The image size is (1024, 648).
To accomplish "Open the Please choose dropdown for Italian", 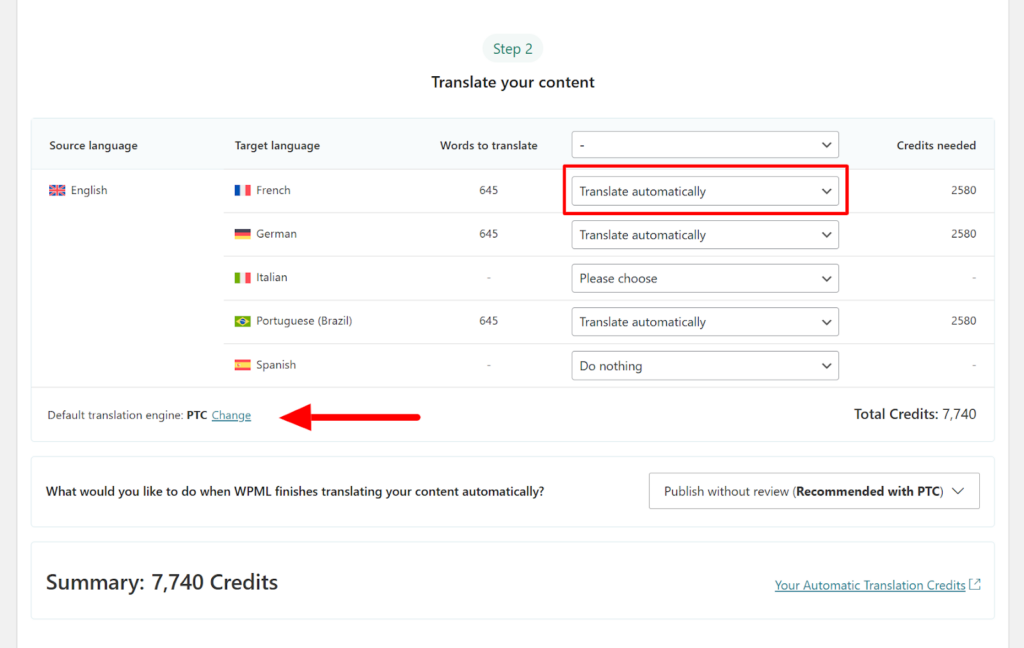I will pyautogui.click(x=704, y=277).
